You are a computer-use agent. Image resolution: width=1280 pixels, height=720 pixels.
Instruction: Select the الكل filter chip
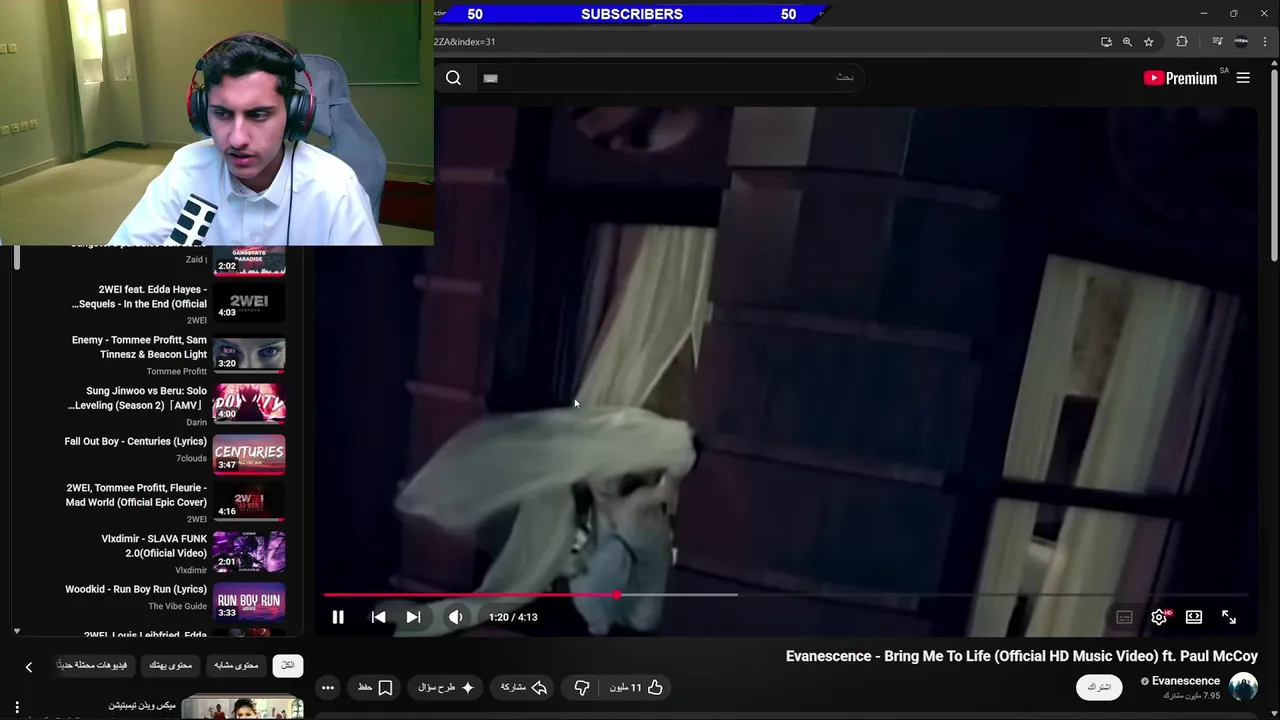pyautogui.click(x=287, y=665)
